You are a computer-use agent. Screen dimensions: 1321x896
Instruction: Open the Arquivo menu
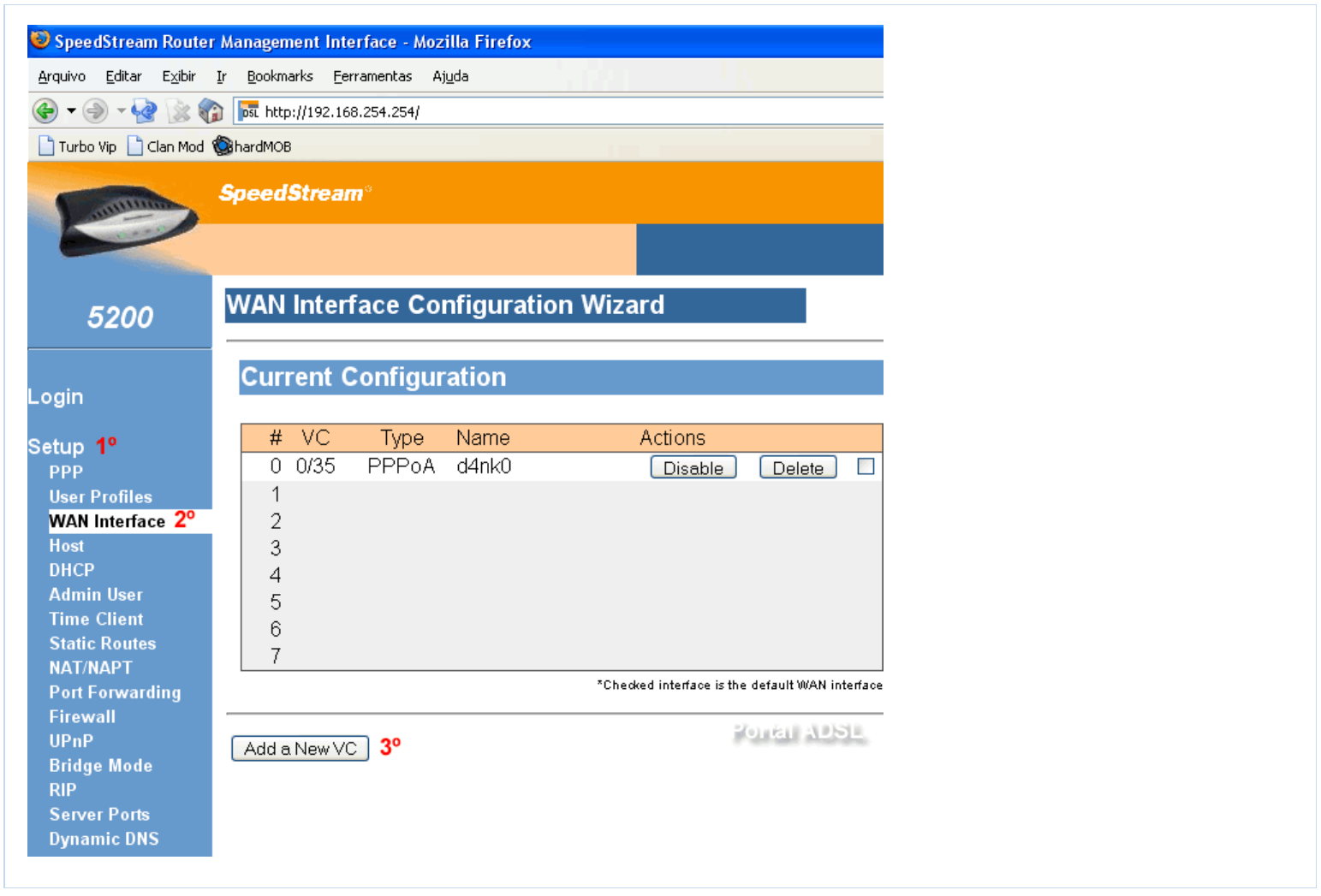[62, 76]
